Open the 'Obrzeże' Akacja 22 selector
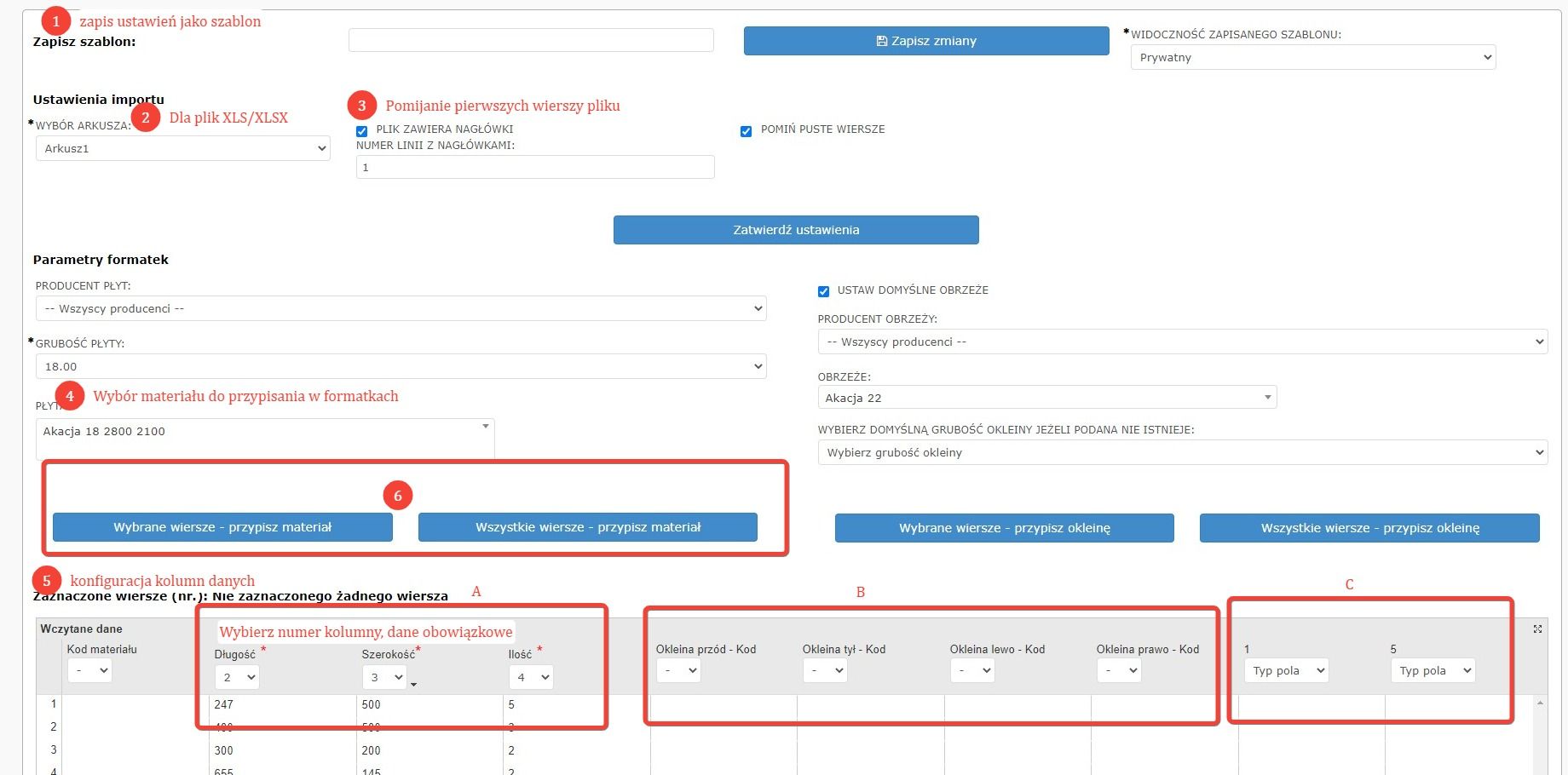 [x=1046, y=398]
